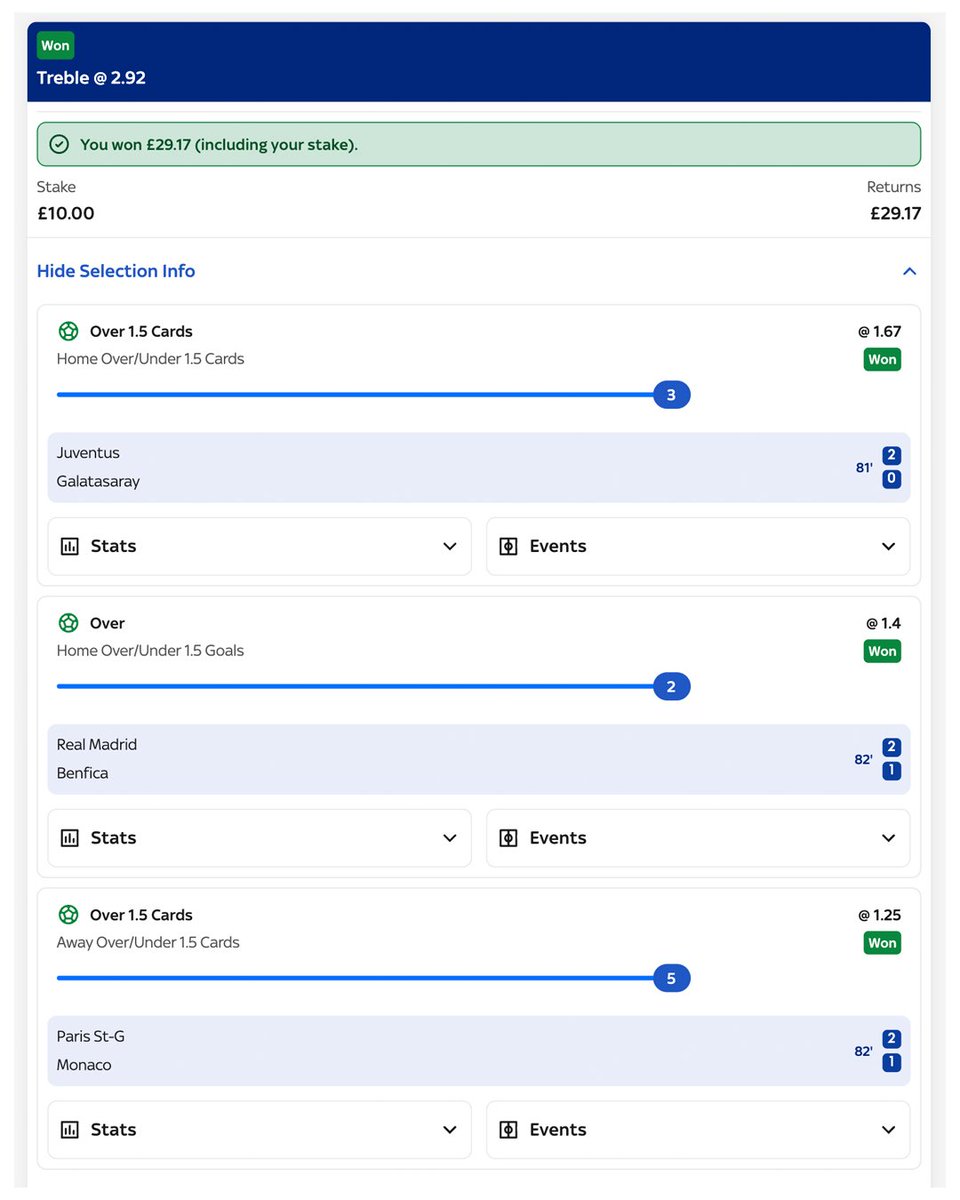Click the 81' match minute for Juventus

pos(864,467)
